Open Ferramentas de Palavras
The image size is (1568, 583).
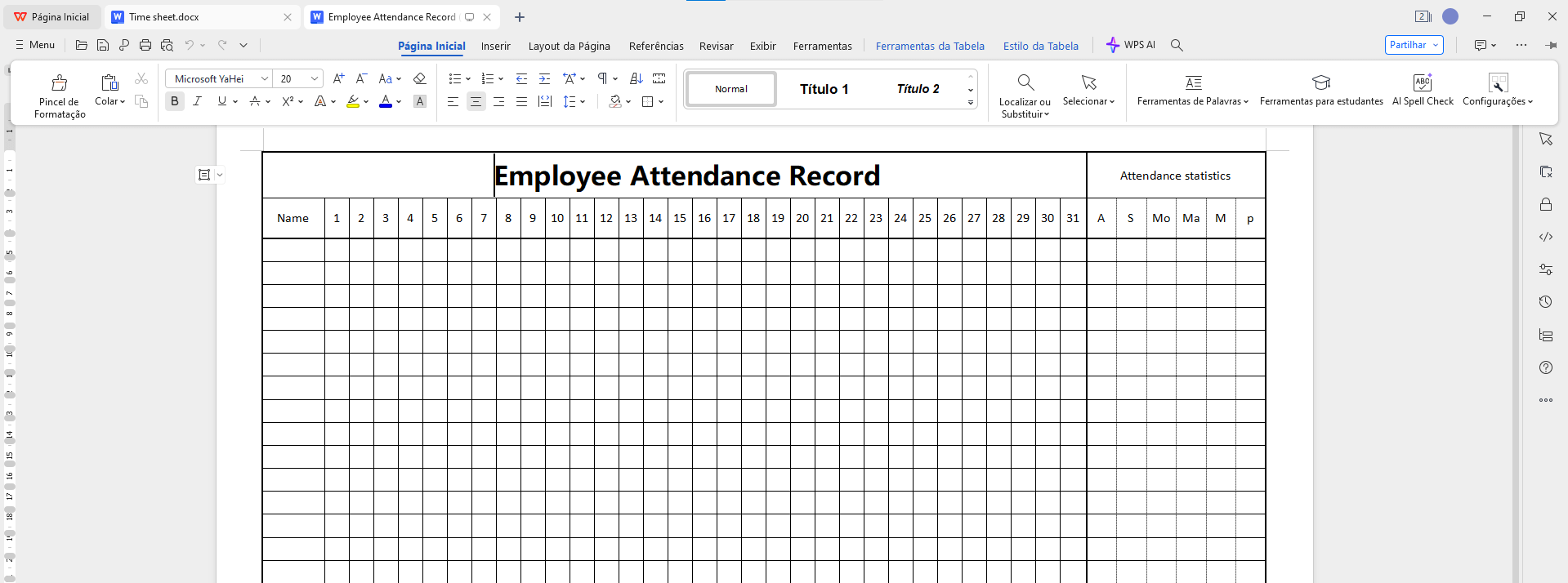1193,90
